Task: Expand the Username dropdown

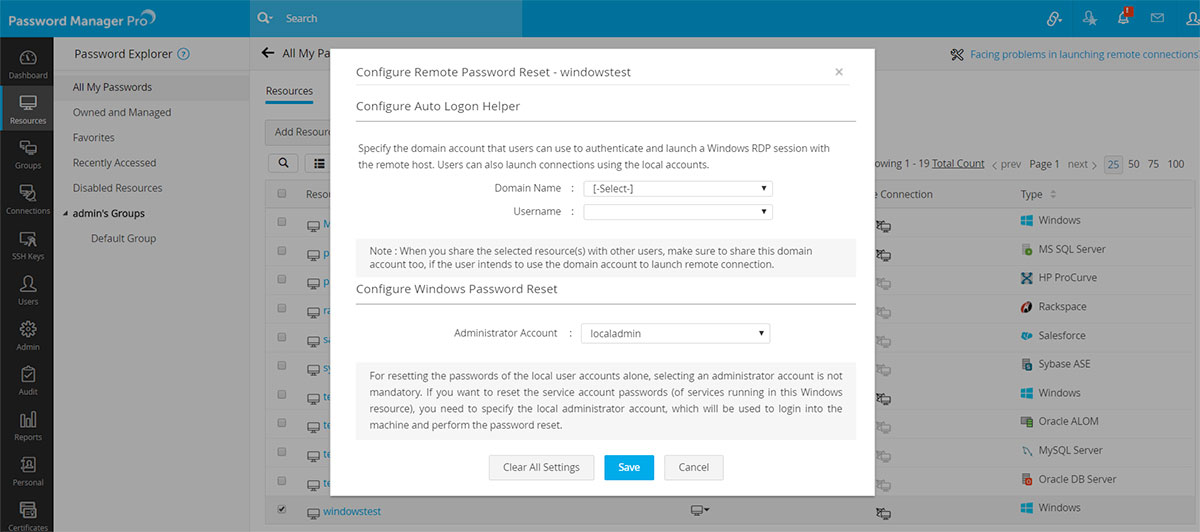Action: click(678, 212)
